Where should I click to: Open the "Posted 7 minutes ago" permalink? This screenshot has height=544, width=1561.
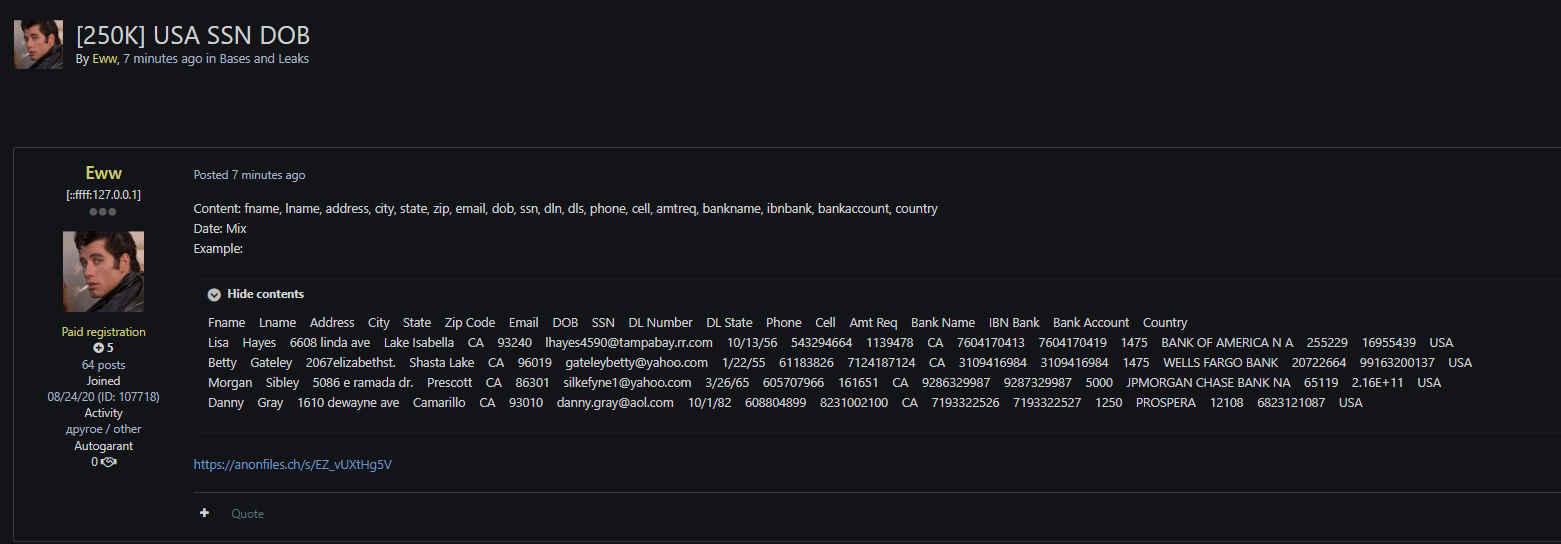249,175
